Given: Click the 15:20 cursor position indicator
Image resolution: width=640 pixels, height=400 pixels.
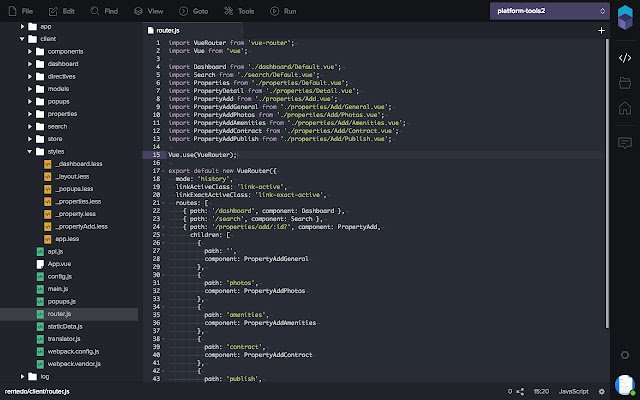Looking at the screenshot, I should [541, 391].
